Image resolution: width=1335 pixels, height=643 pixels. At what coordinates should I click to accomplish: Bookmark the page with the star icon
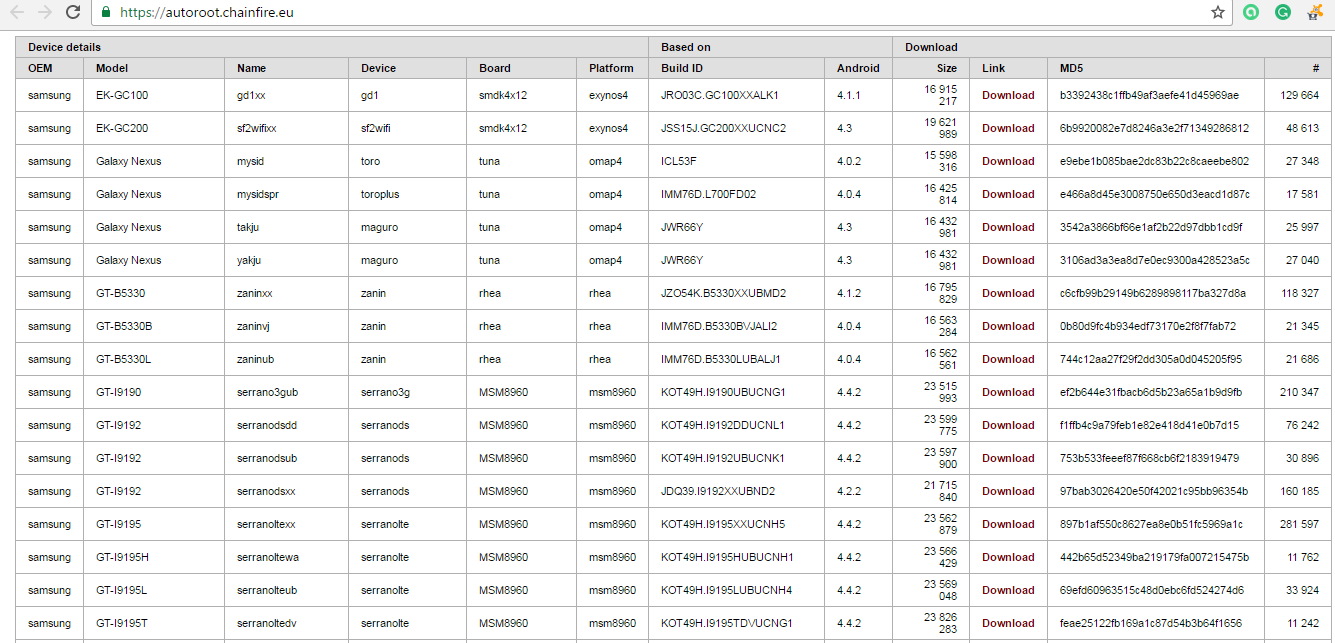click(x=1217, y=13)
